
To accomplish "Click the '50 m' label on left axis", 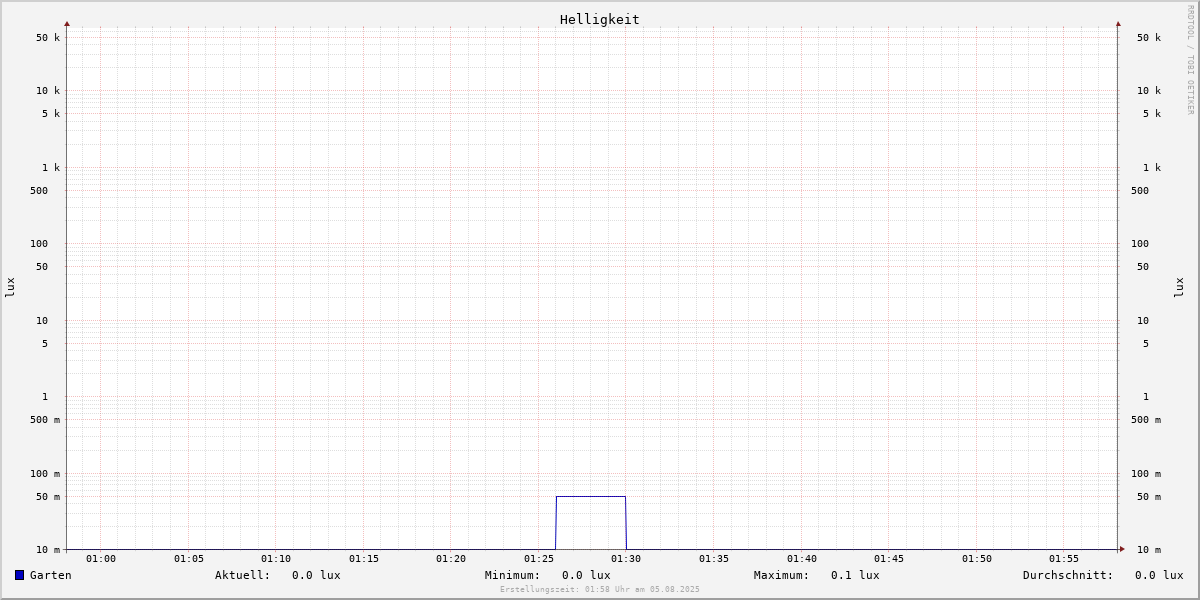I will coord(48,497).
